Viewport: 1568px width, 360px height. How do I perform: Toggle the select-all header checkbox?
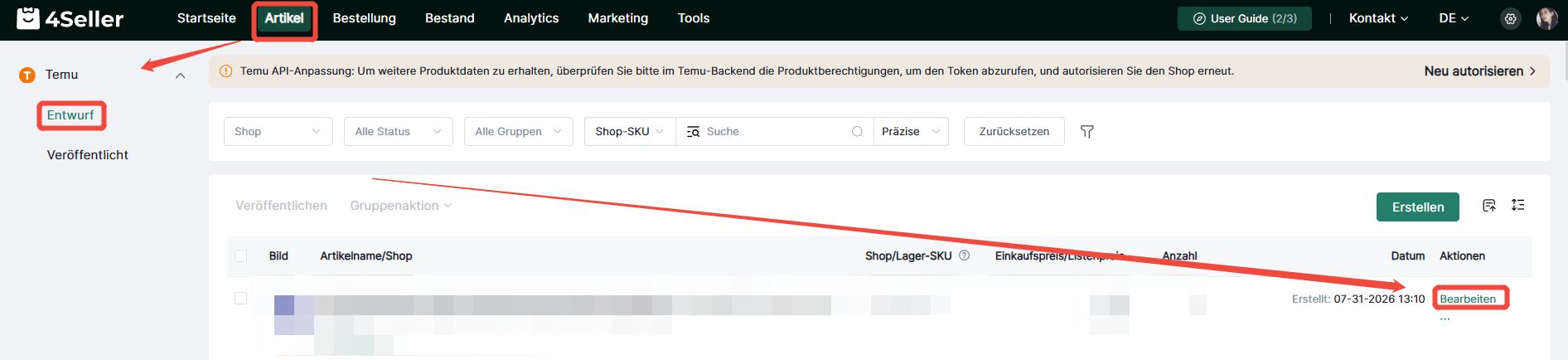[241, 255]
